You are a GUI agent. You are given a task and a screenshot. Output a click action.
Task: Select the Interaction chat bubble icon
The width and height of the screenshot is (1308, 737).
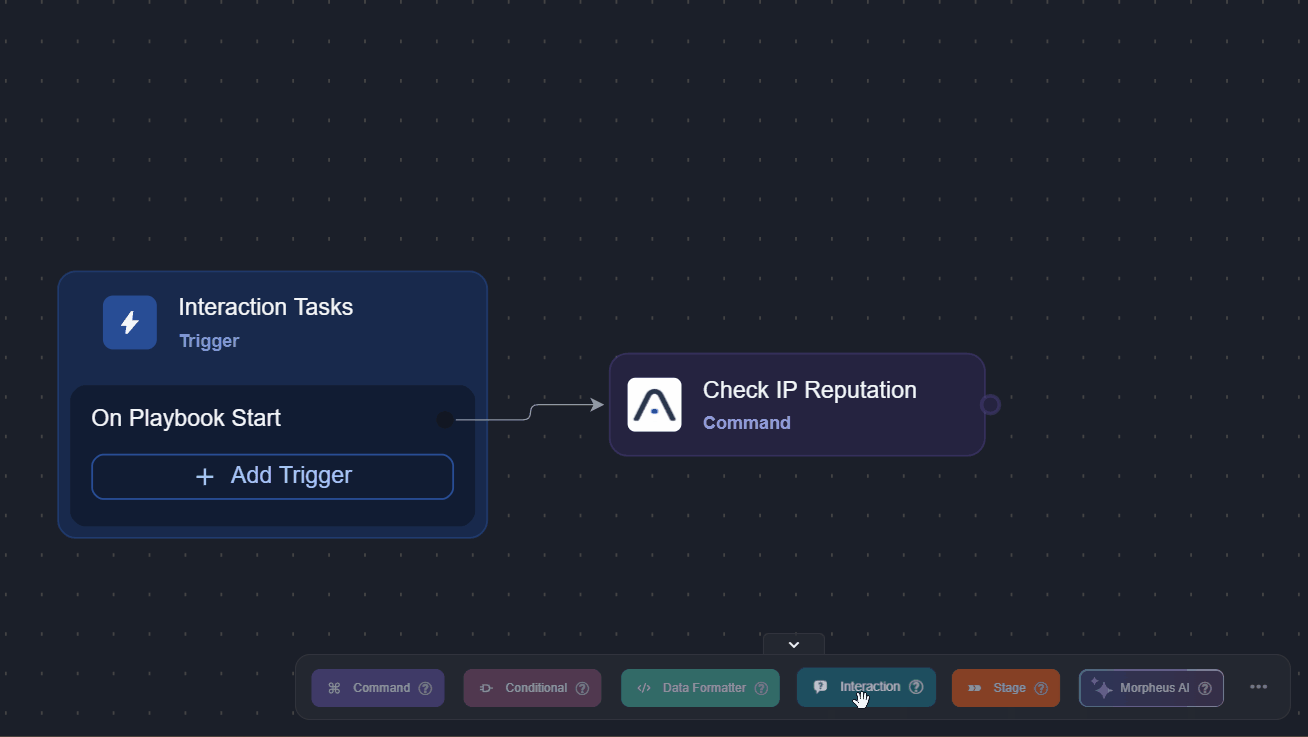click(x=821, y=687)
